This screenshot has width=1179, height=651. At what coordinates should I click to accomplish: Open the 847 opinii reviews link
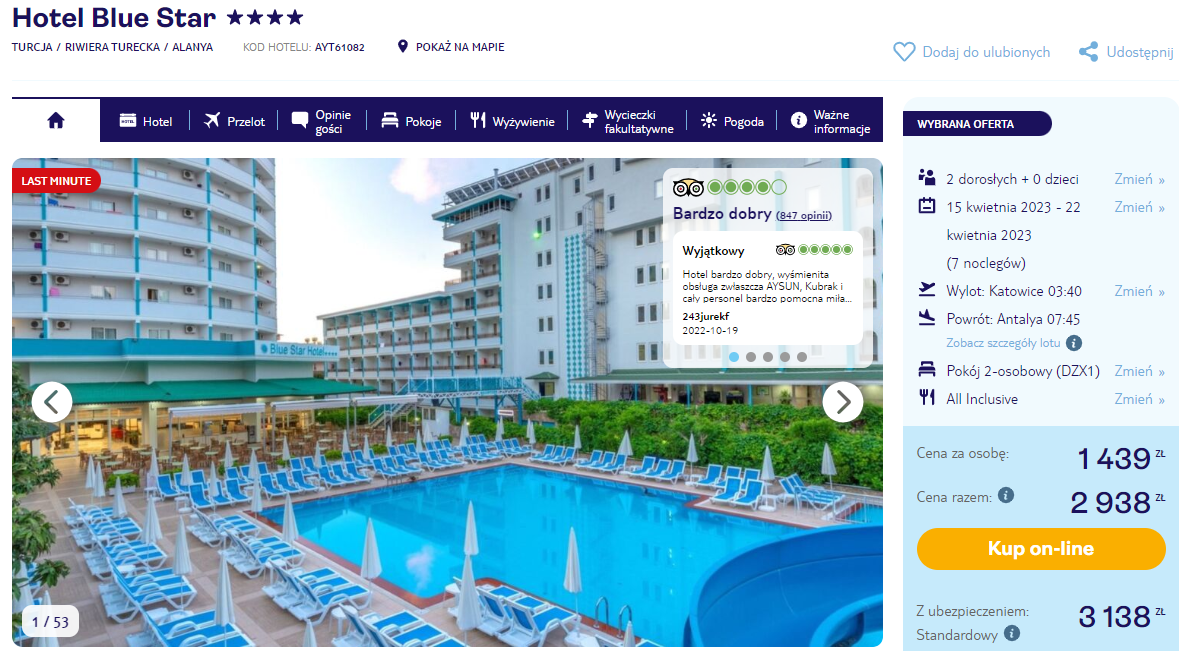pos(805,216)
